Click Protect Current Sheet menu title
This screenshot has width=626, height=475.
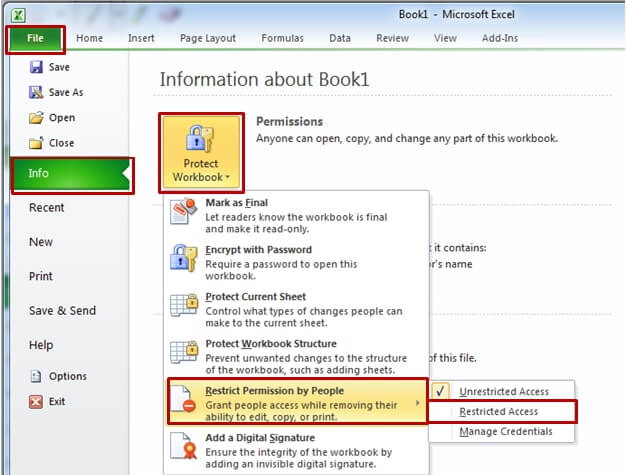pos(256,297)
